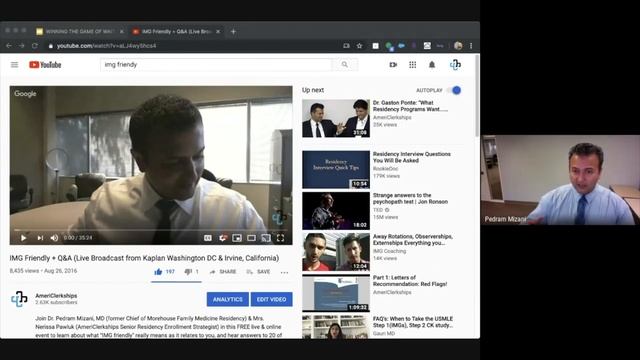Open the create video camera icon
The width and height of the screenshot is (640, 360).
tap(393, 64)
